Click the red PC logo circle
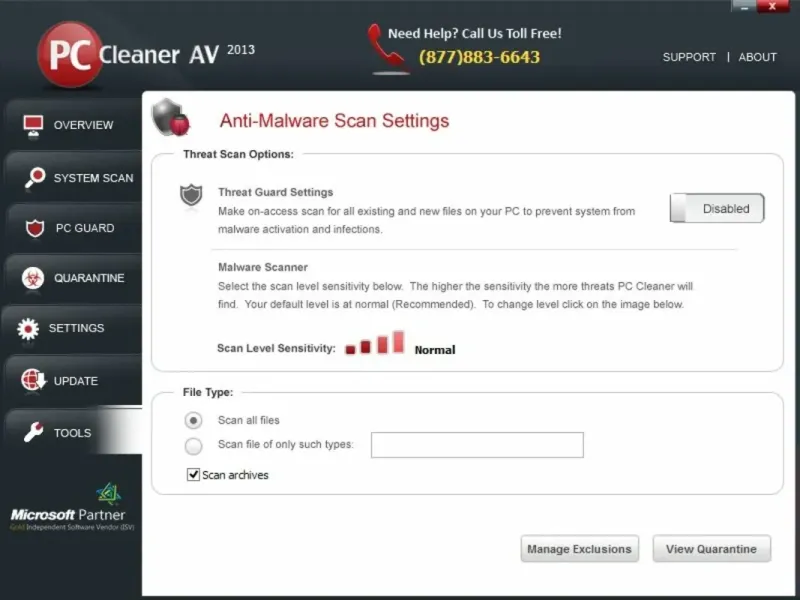The image size is (800, 600). 70,54
